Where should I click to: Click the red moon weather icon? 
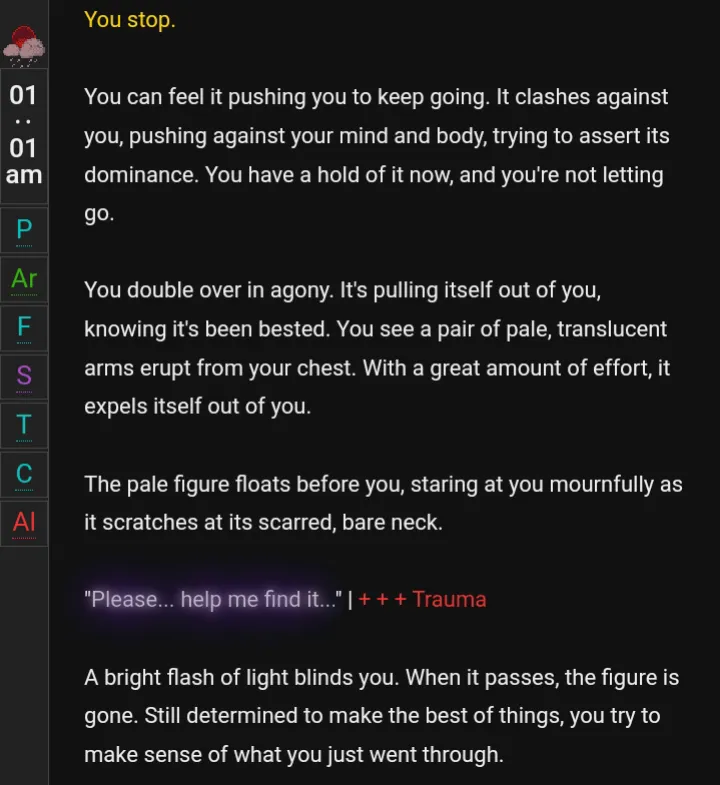tap(24, 41)
